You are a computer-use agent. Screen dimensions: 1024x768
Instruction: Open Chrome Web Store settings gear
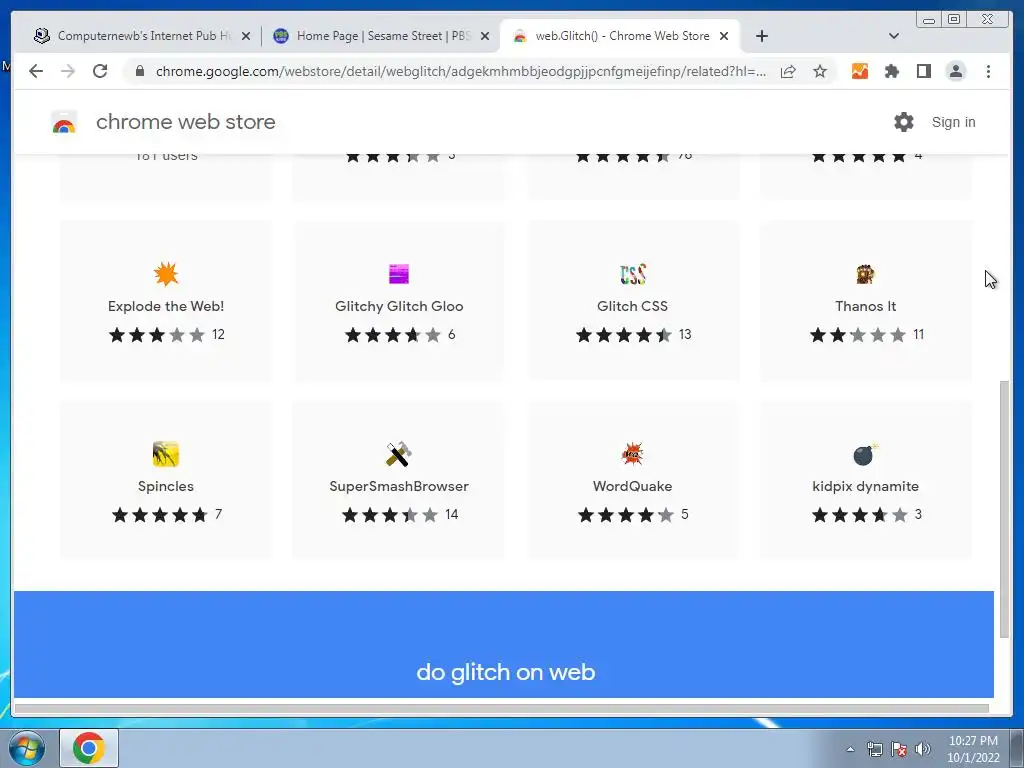coord(903,121)
